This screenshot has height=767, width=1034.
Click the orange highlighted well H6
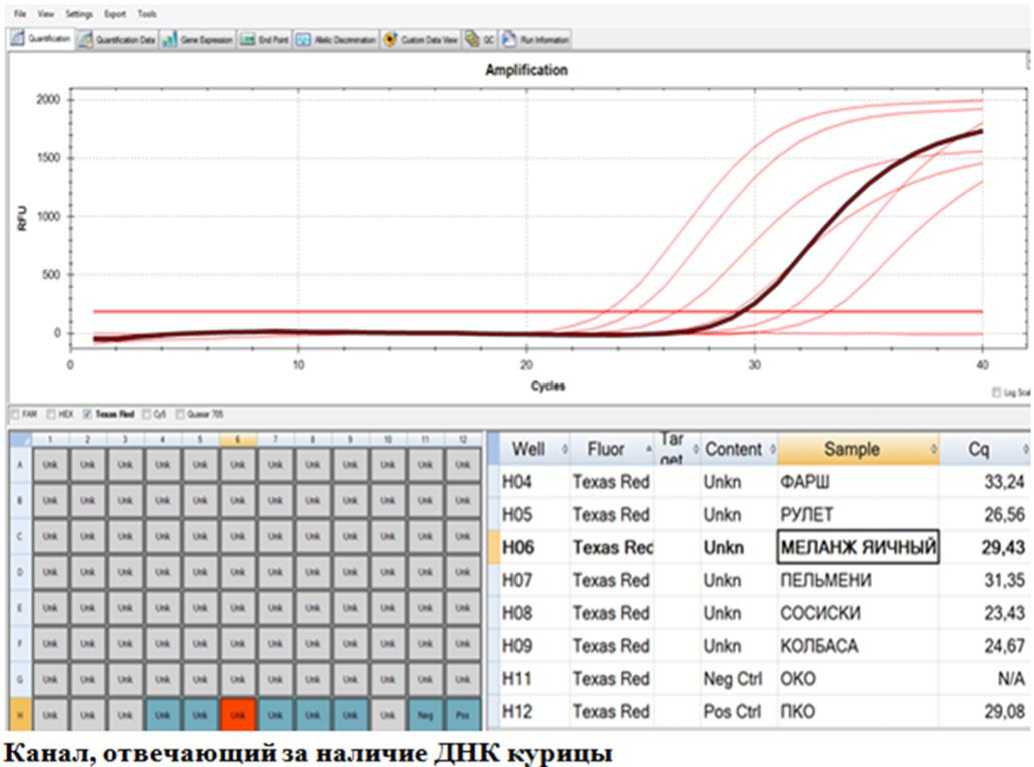(238, 714)
